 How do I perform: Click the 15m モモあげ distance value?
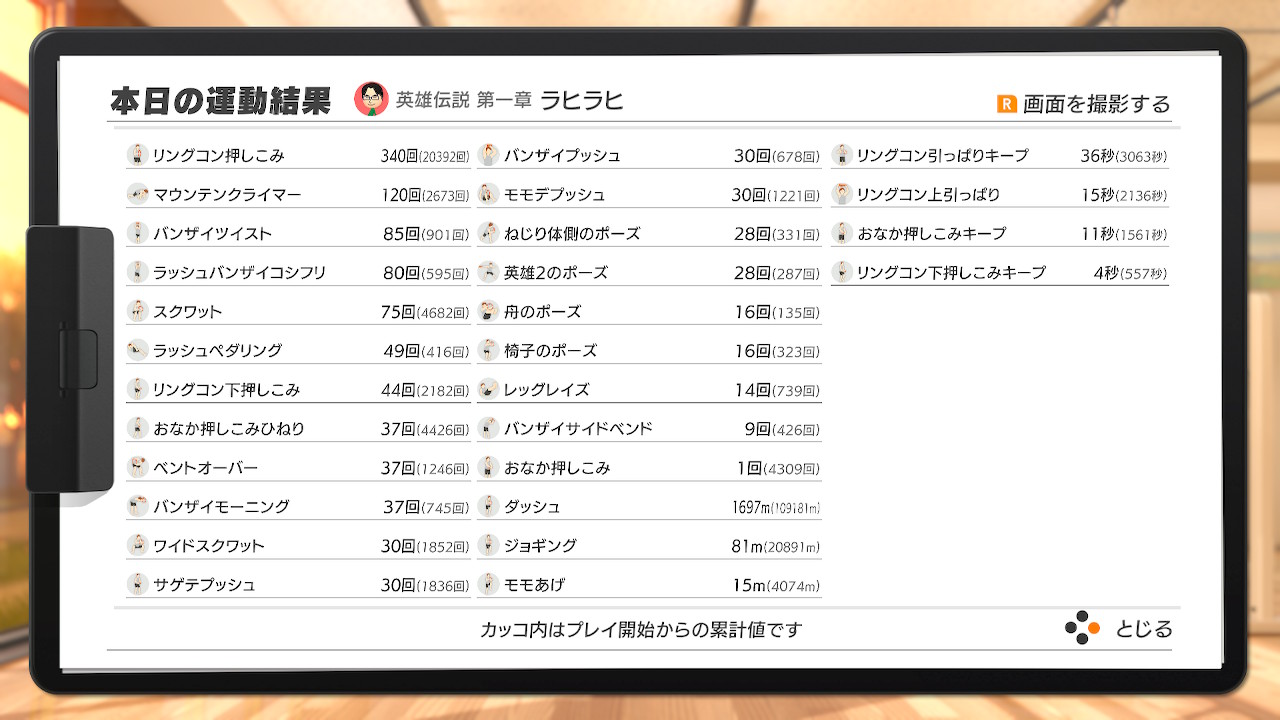(x=751, y=585)
